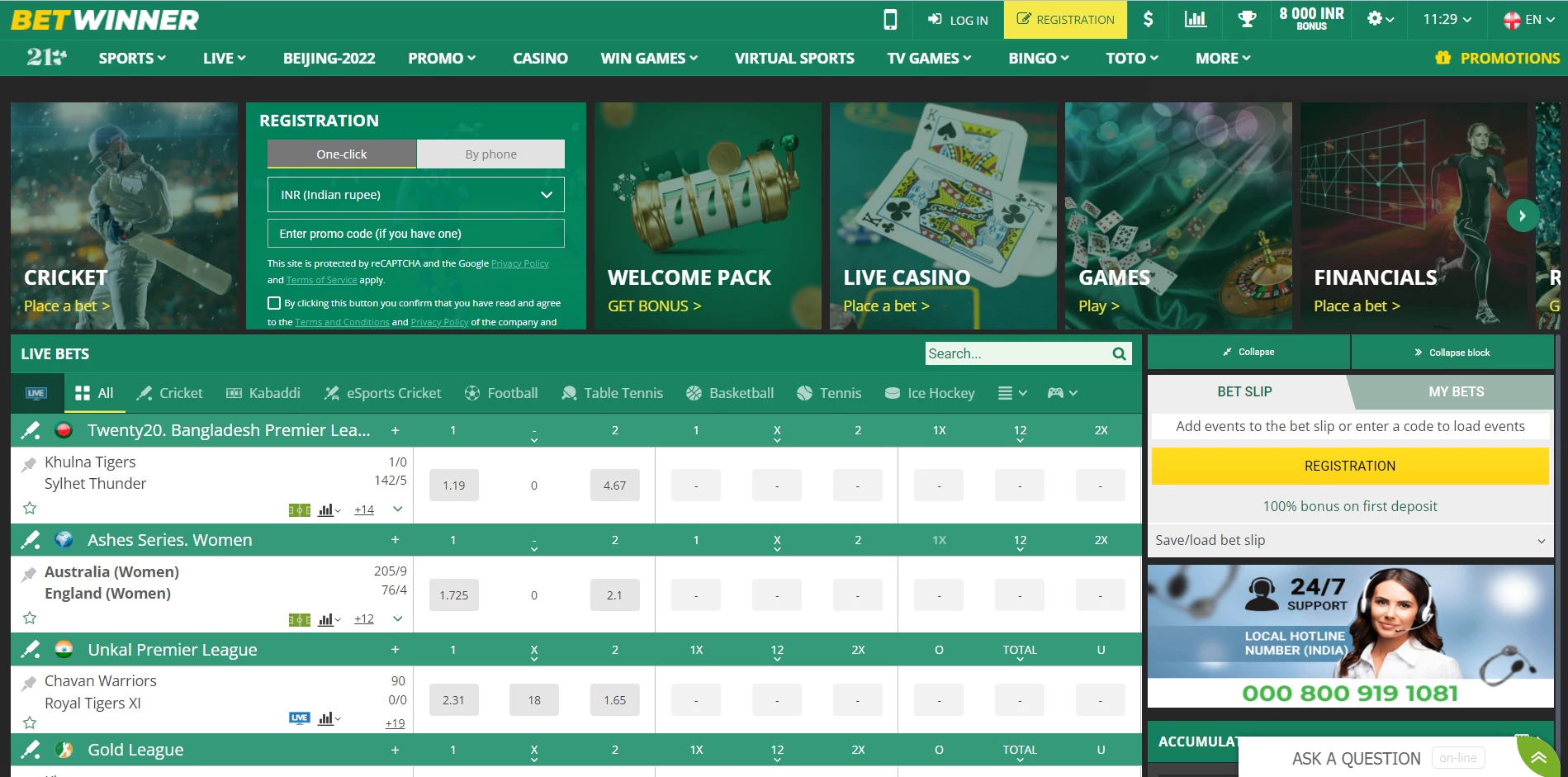1568x777 pixels.
Task: Favorite the Chavan Warriors match star
Action: (x=30, y=723)
